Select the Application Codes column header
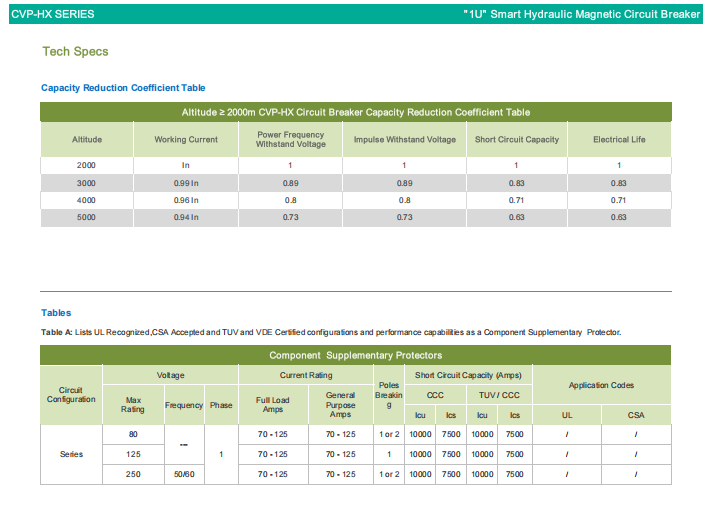The image size is (706, 512). 601,385
